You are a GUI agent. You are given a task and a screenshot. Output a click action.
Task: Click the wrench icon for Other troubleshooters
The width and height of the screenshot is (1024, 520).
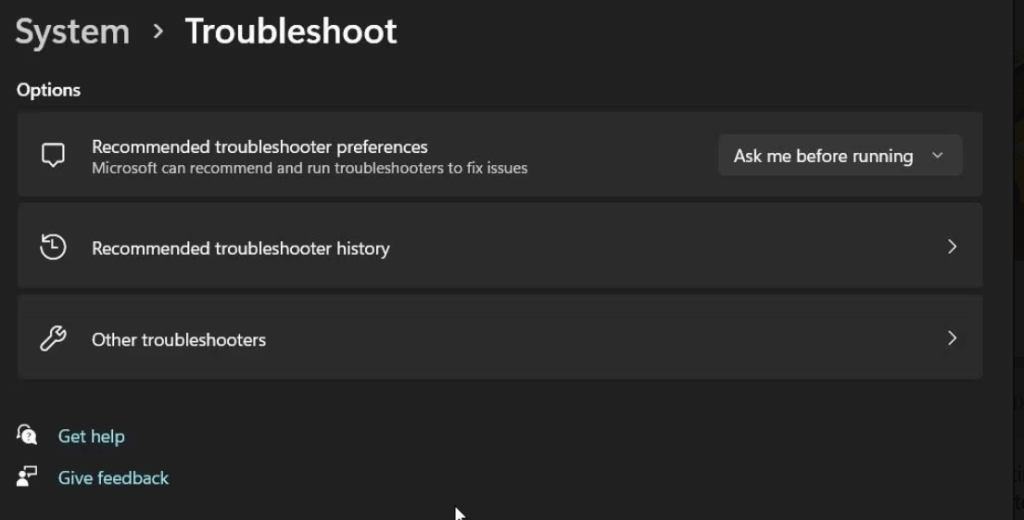click(x=53, y=338)
